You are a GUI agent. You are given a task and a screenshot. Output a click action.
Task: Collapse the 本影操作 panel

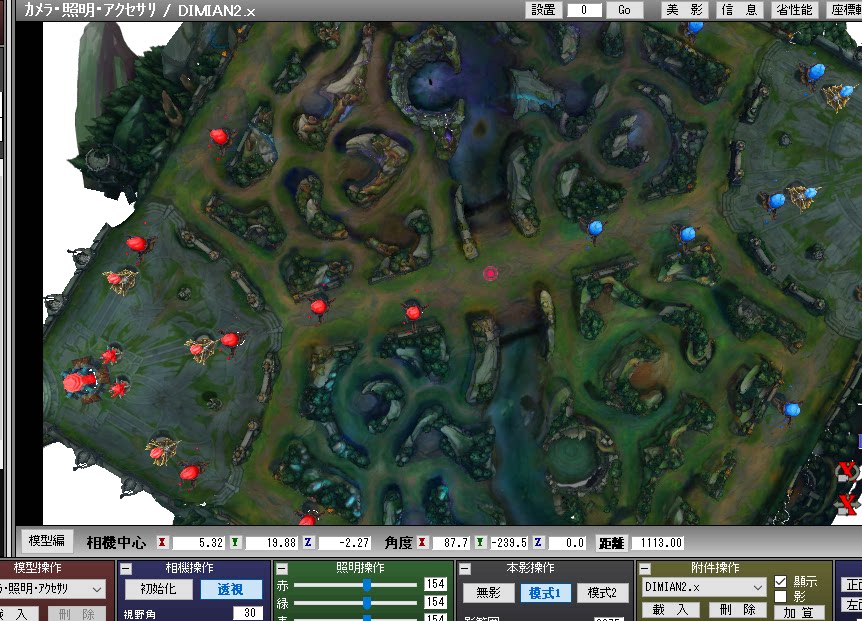click(465, 569)
